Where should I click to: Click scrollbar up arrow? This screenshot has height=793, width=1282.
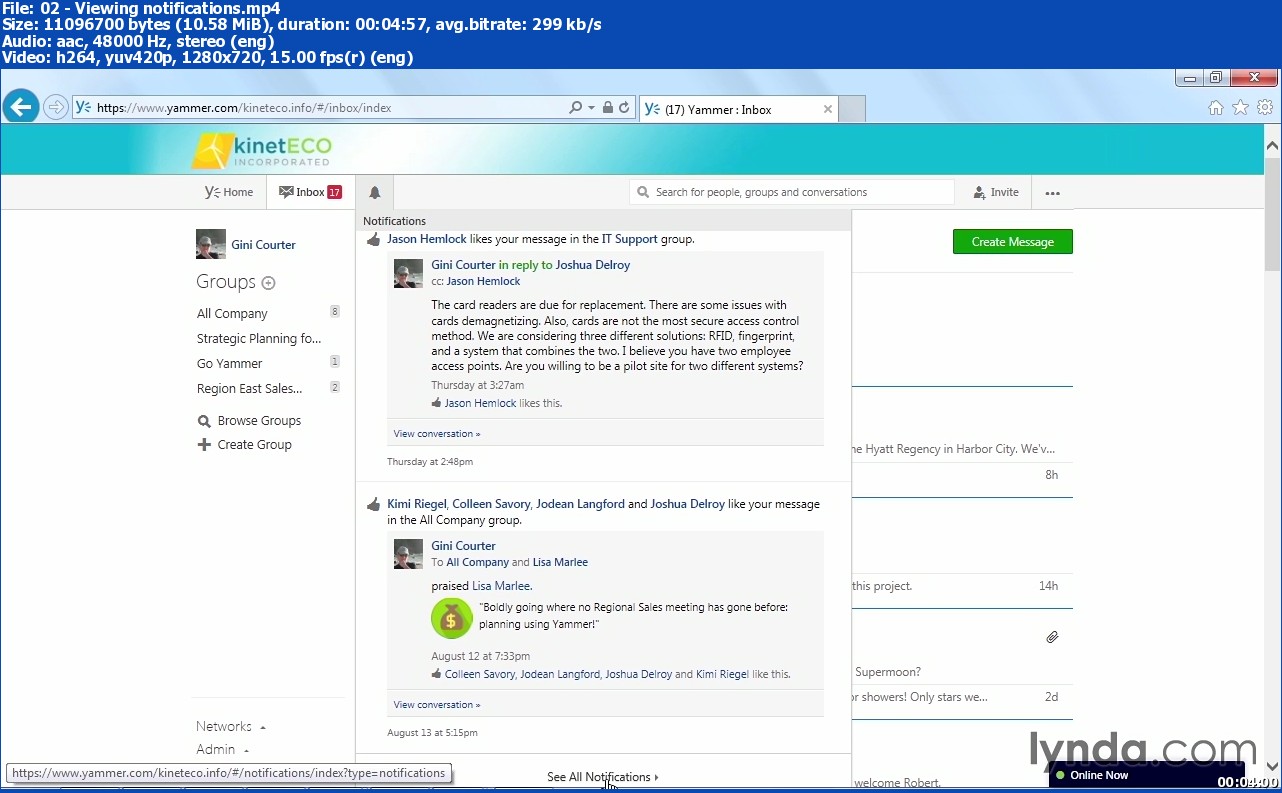pos(1272,146)
